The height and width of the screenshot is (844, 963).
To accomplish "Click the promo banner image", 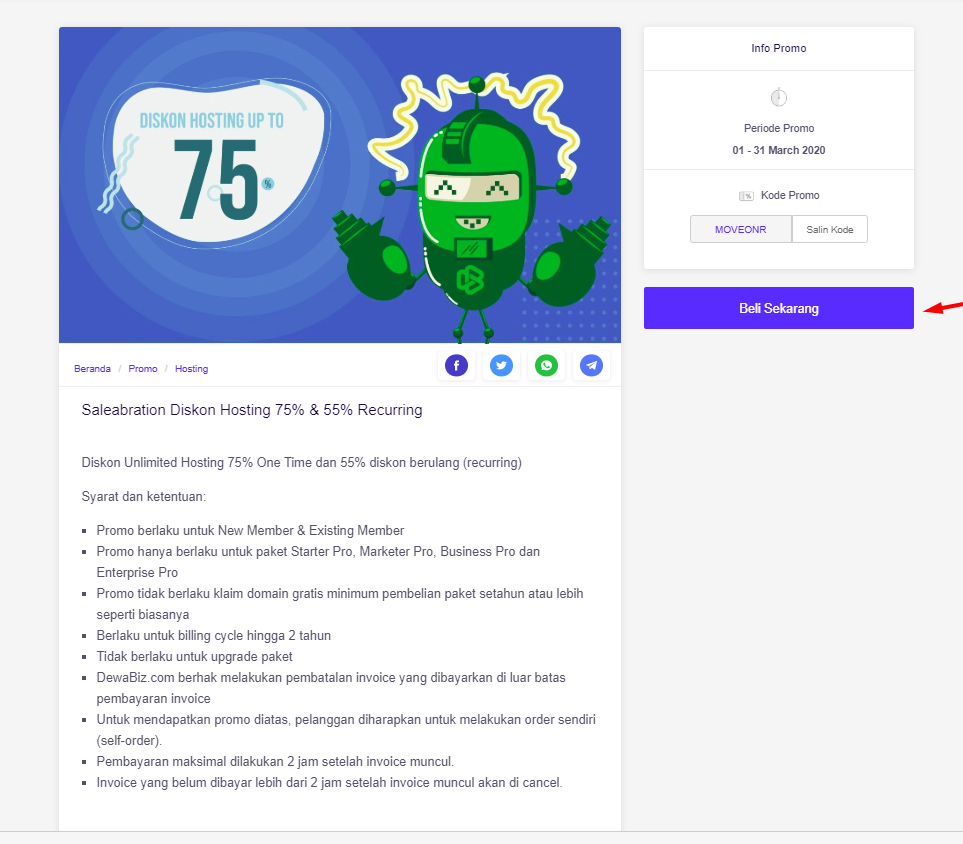I will coord(340,185).
